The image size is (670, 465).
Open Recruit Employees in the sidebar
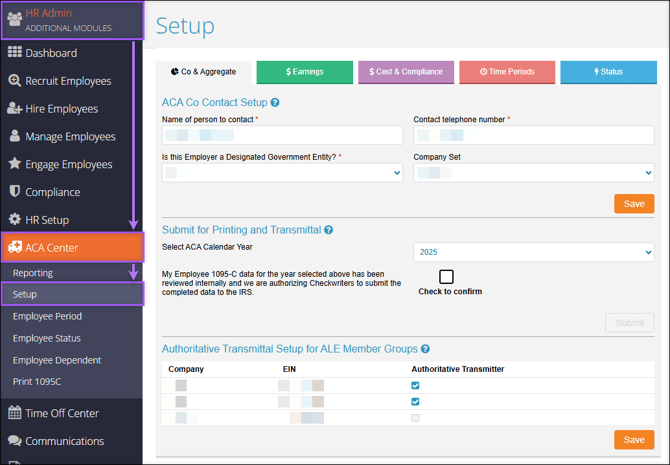(71, 81)
